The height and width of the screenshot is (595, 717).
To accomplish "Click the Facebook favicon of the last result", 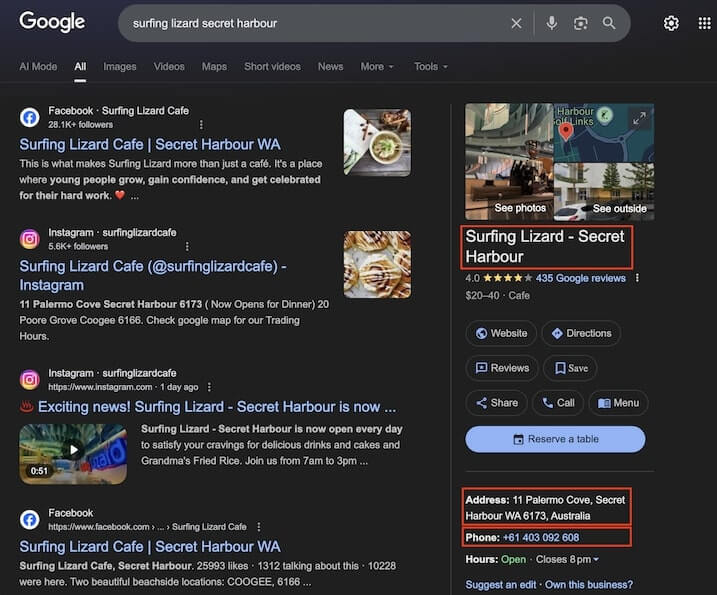I will click(x=30, y=520).
